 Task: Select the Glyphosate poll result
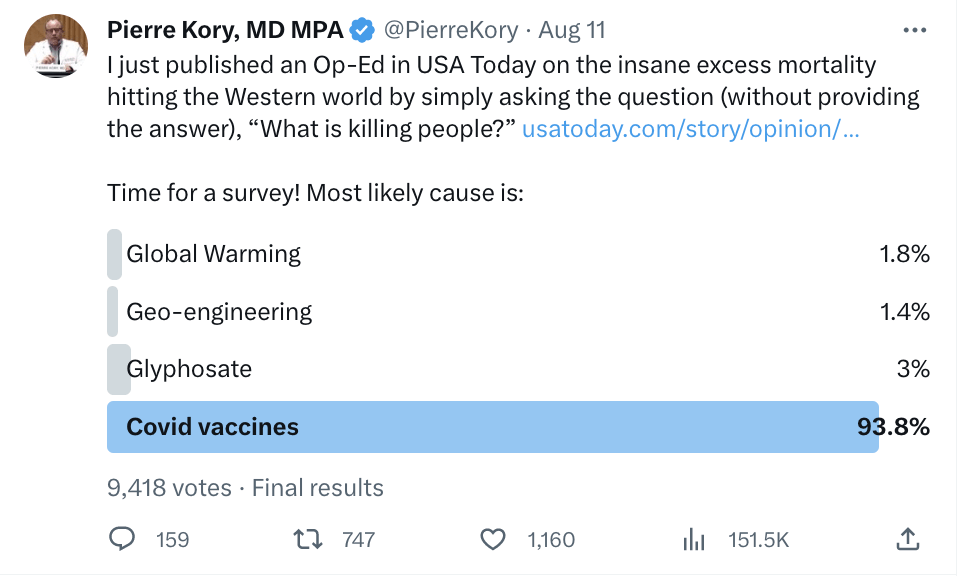[x=189, y=369]
